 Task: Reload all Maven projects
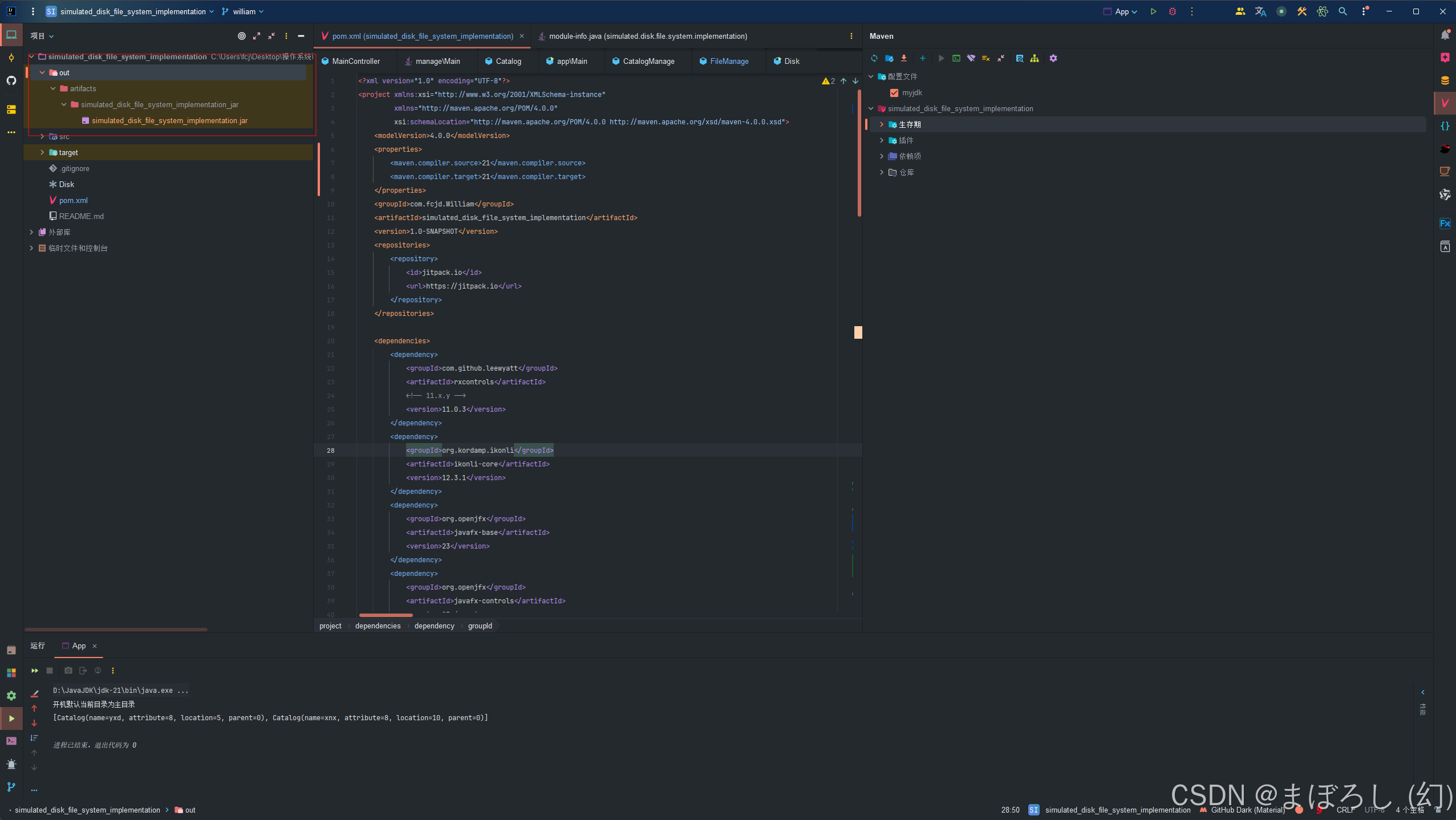pos(874,58)
